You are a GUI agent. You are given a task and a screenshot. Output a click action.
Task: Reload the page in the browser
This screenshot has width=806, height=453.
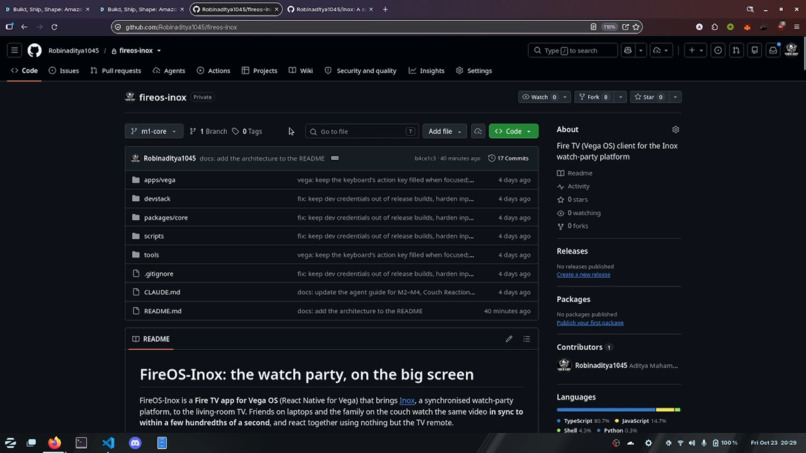point(54,27)
